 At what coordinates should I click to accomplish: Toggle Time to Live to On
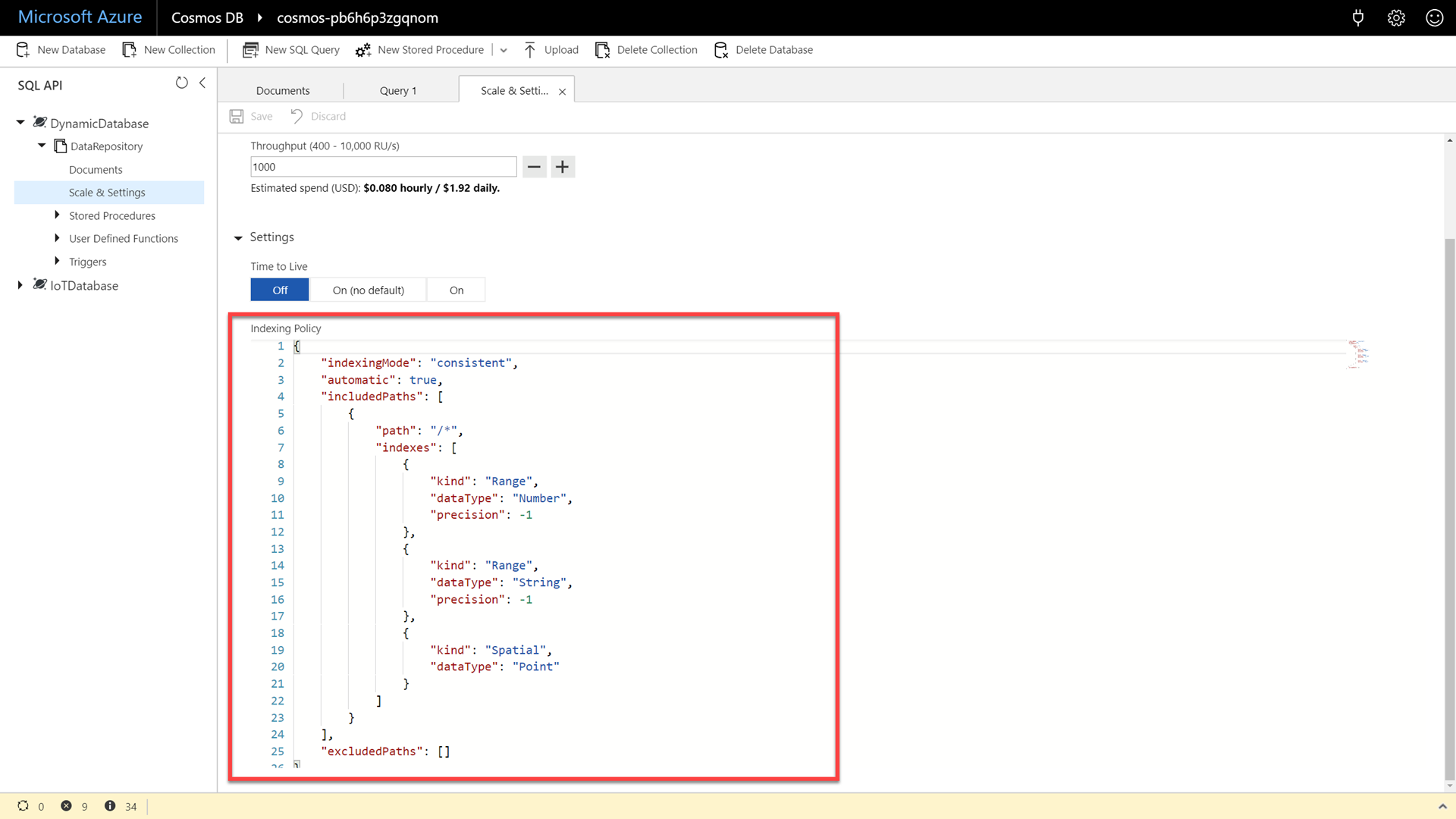(455, 290)
